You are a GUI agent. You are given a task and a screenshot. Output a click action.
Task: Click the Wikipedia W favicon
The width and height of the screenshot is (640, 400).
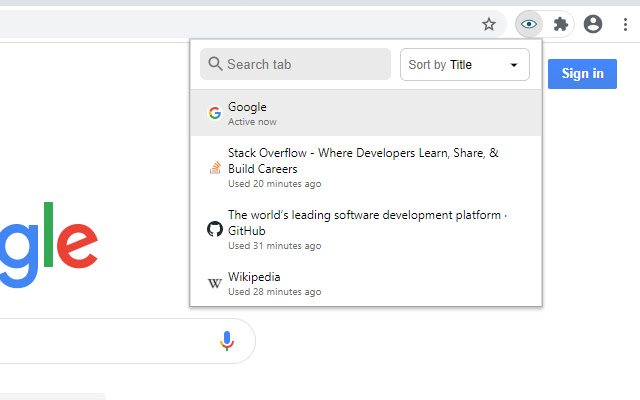tap(215, 283)
